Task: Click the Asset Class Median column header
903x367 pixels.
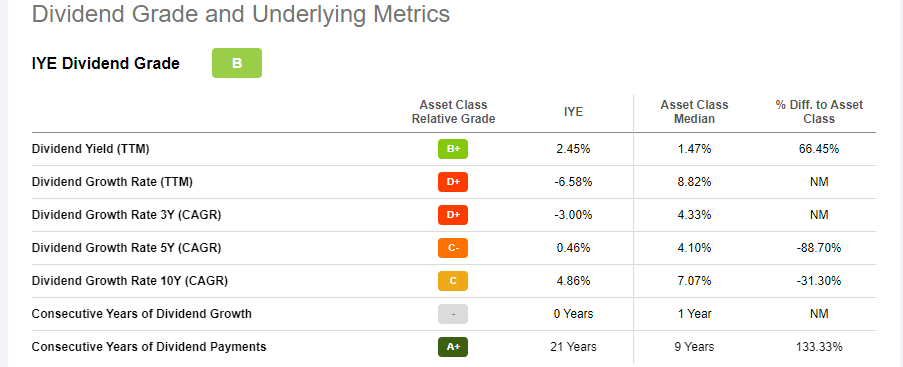Action: (x=694, y=112)
